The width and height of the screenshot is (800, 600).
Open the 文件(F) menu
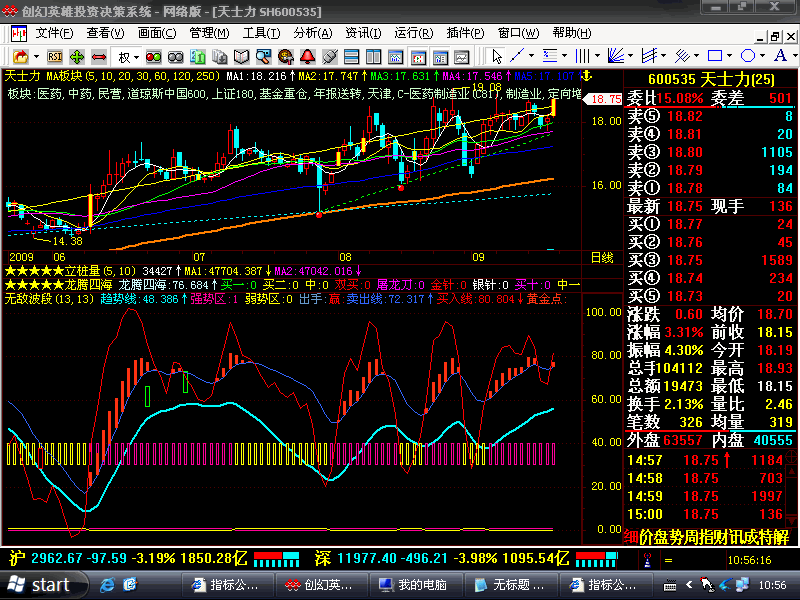[x=54, y=33]
